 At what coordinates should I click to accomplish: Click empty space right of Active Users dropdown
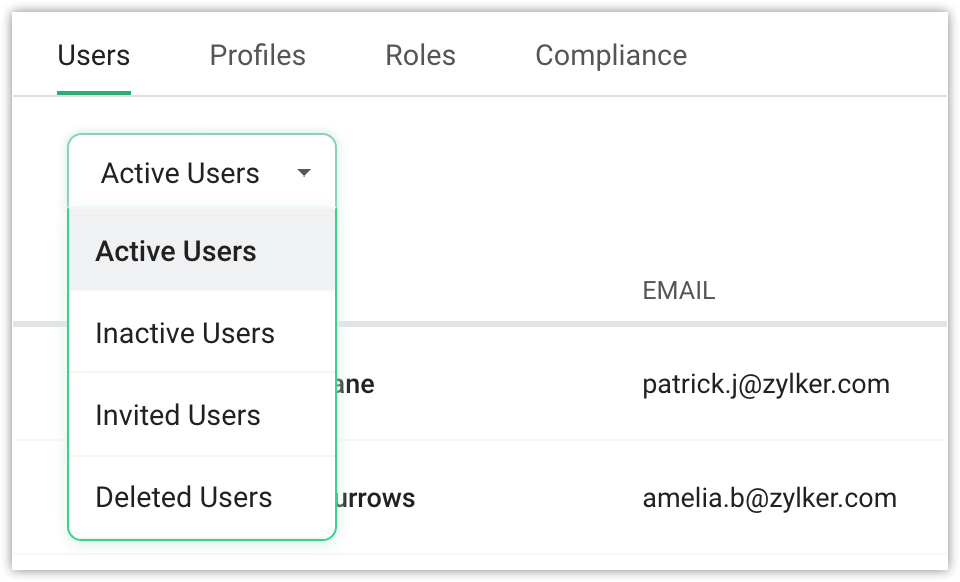[600, 173]
